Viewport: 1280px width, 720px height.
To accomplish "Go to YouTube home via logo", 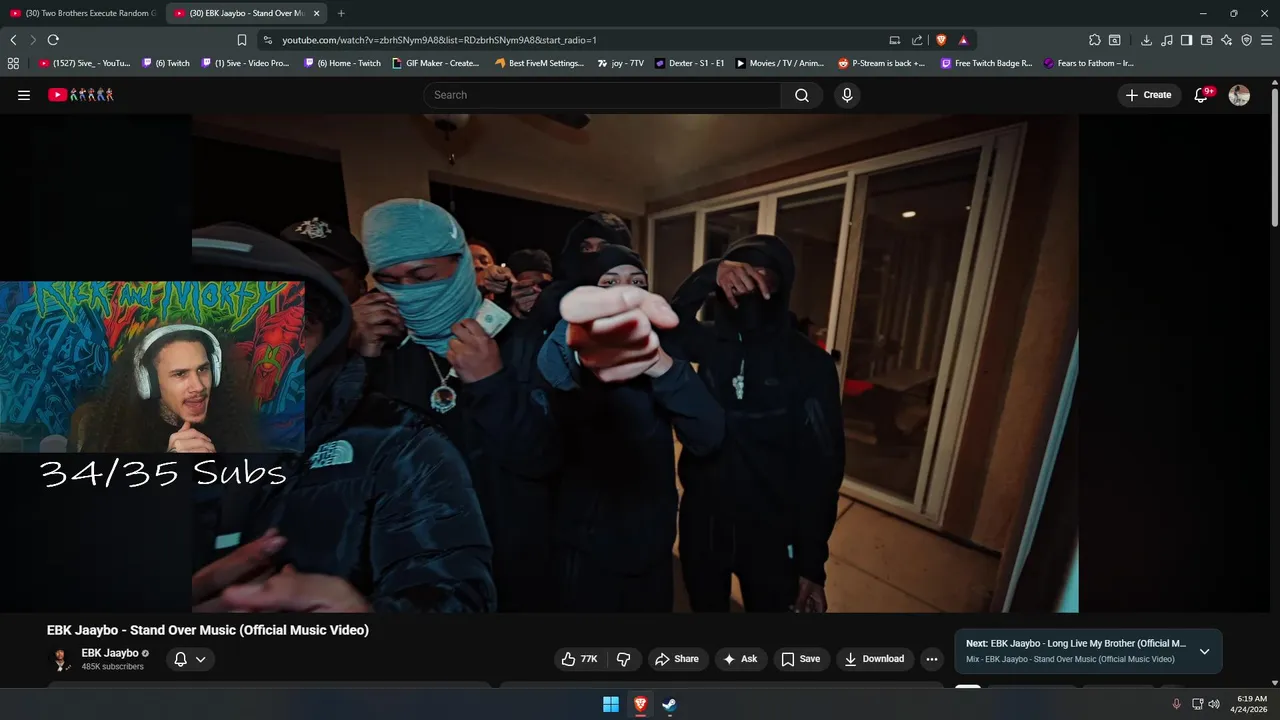I will tap(81, 95).
